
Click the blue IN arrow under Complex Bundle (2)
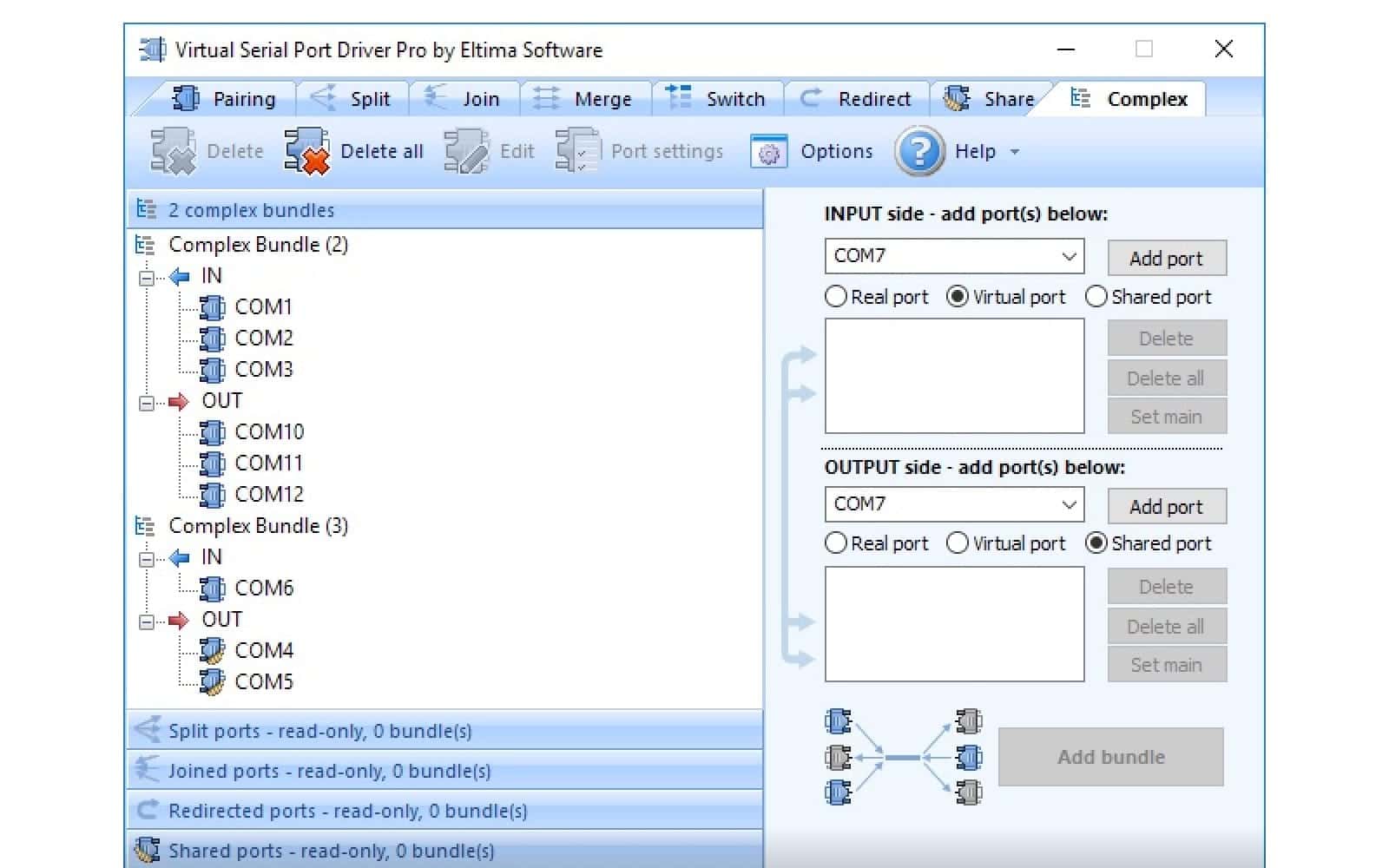pos(180,277)
